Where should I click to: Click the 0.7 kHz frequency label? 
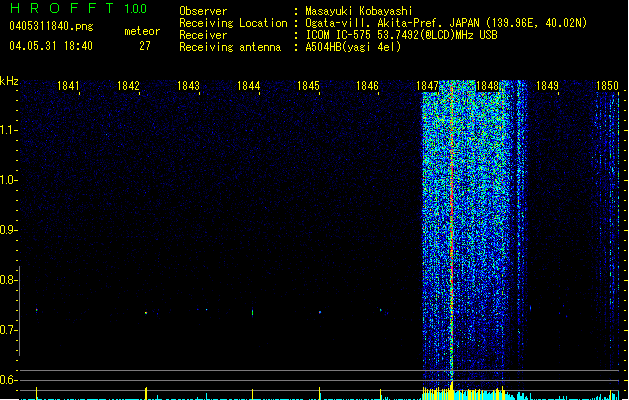coord(8,330)
